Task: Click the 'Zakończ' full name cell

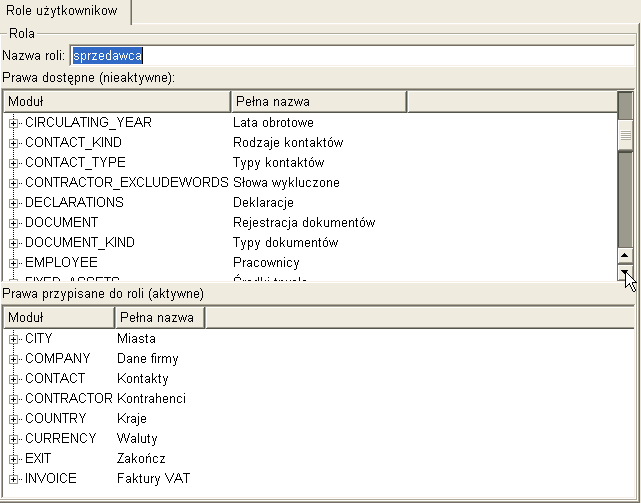Action: pyautogui.click(x=141, y=459)
